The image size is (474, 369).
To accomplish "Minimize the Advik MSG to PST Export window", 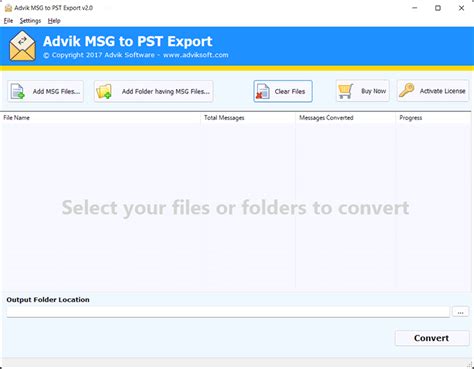I will click(x=415, y=8).
